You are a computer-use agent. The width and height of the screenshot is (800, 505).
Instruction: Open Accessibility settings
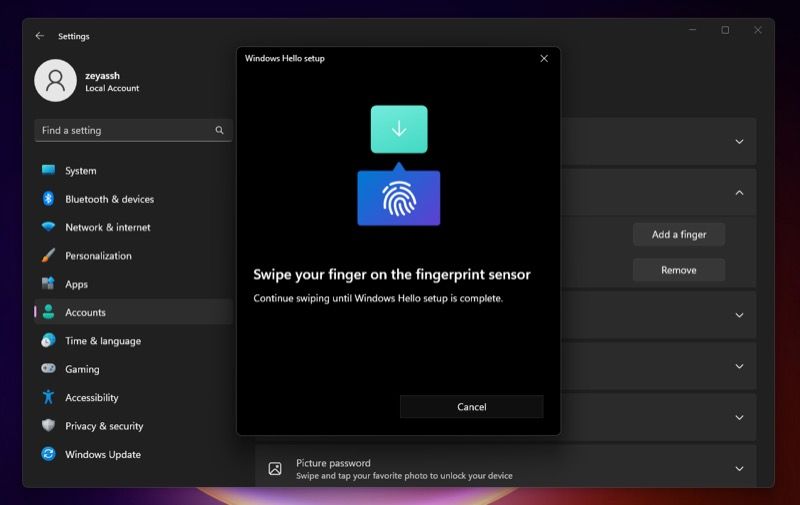(134, 397)
